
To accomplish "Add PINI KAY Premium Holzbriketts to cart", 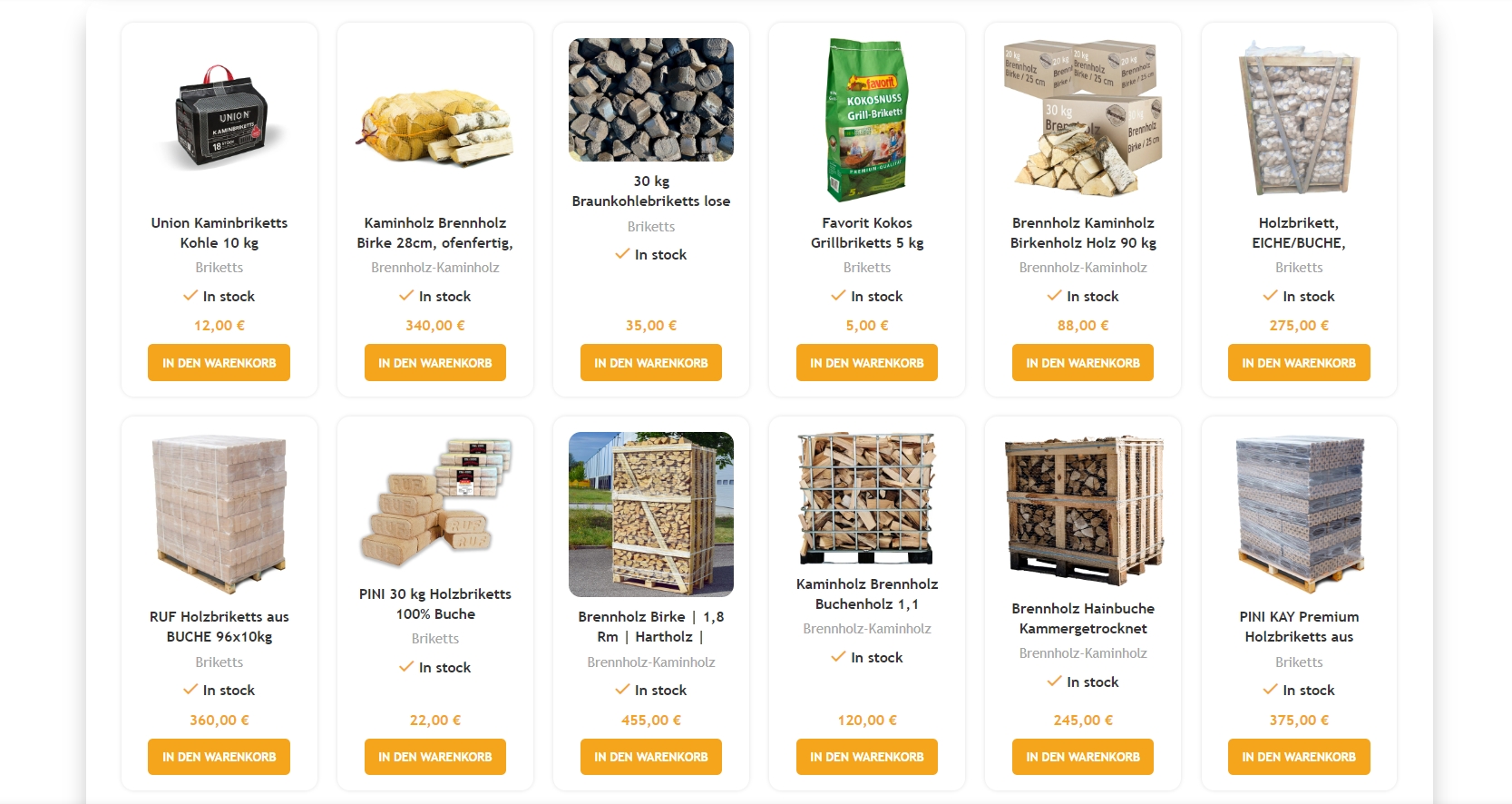I will click(1299, 757).
